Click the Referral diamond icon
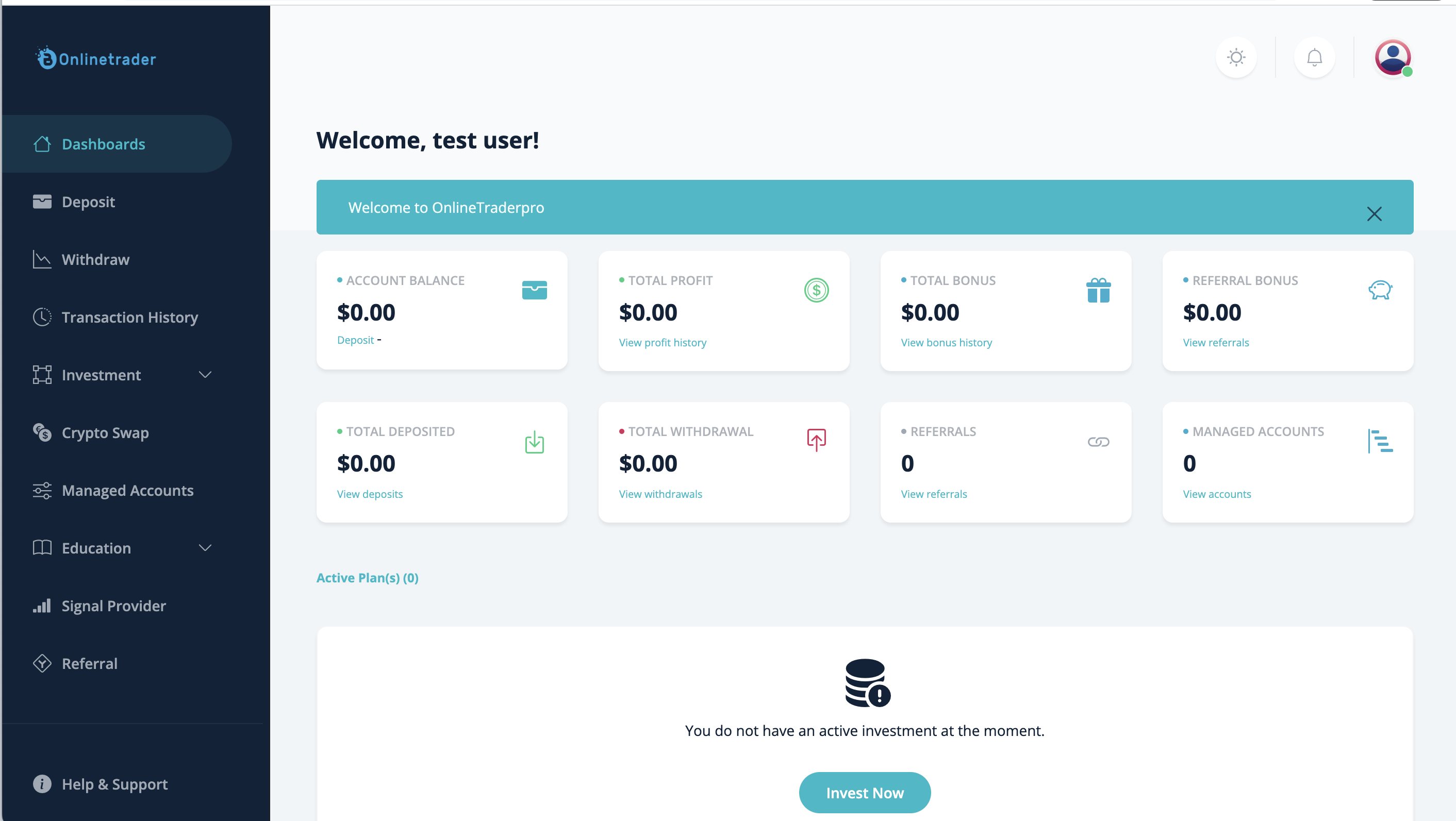1456x821 pixels. pyautogui.click(x=41, y=662)
